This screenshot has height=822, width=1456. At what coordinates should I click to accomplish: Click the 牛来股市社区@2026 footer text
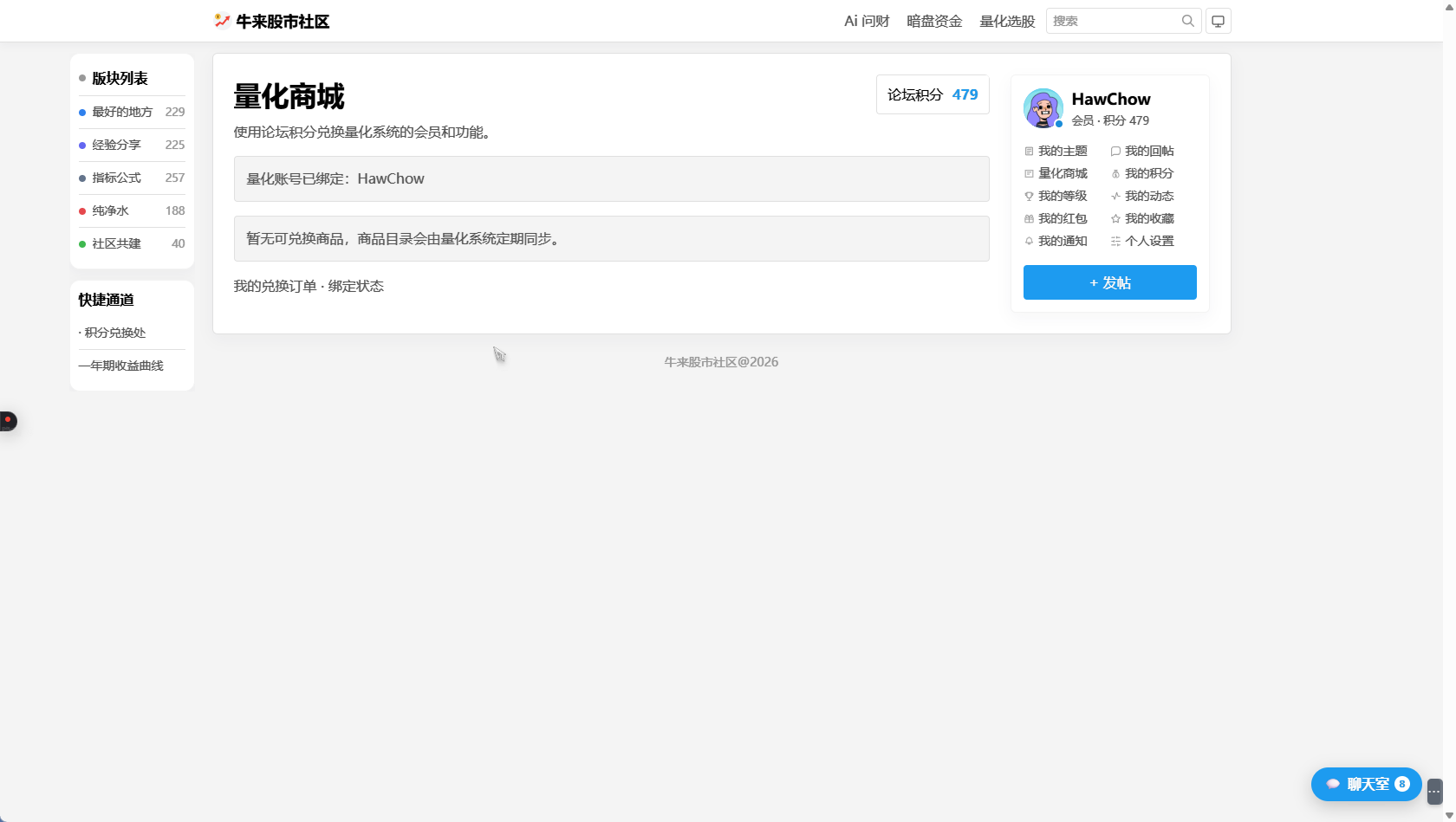coord(721,362)
